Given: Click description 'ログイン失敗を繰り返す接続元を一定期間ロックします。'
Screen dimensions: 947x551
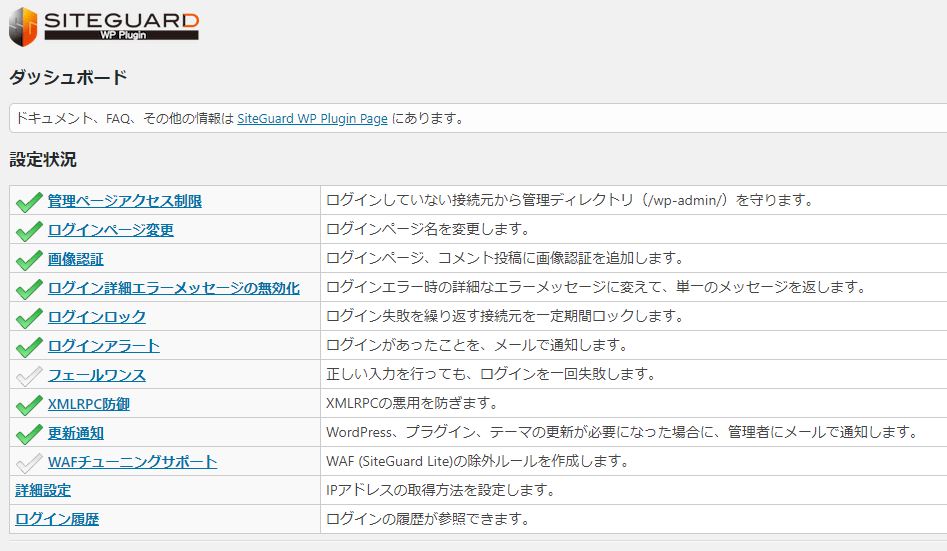Looking at the screenshot, I should pyautogui.click(x=506, y=316).
